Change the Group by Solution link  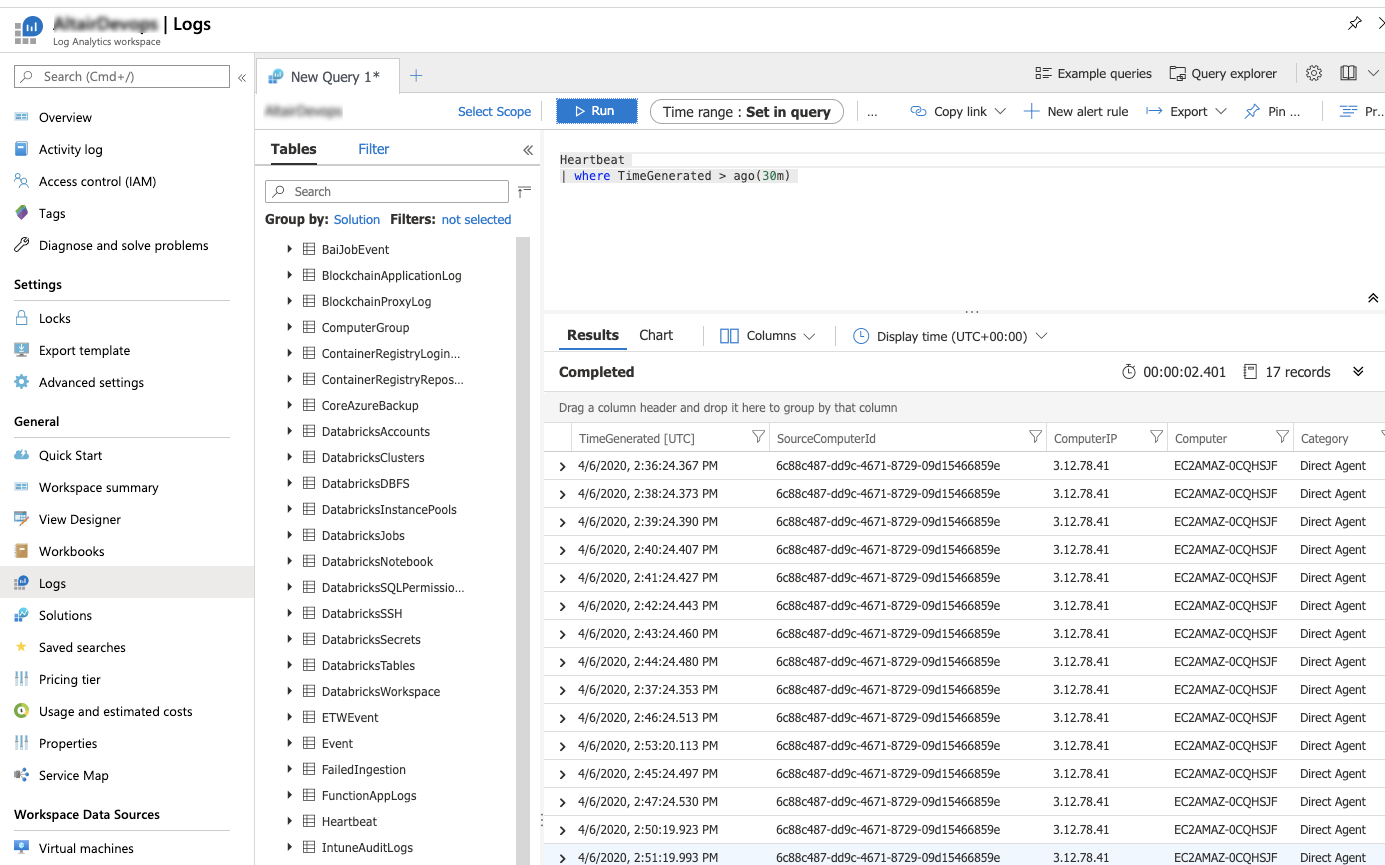pyautogui.click(x=357, y=220)
